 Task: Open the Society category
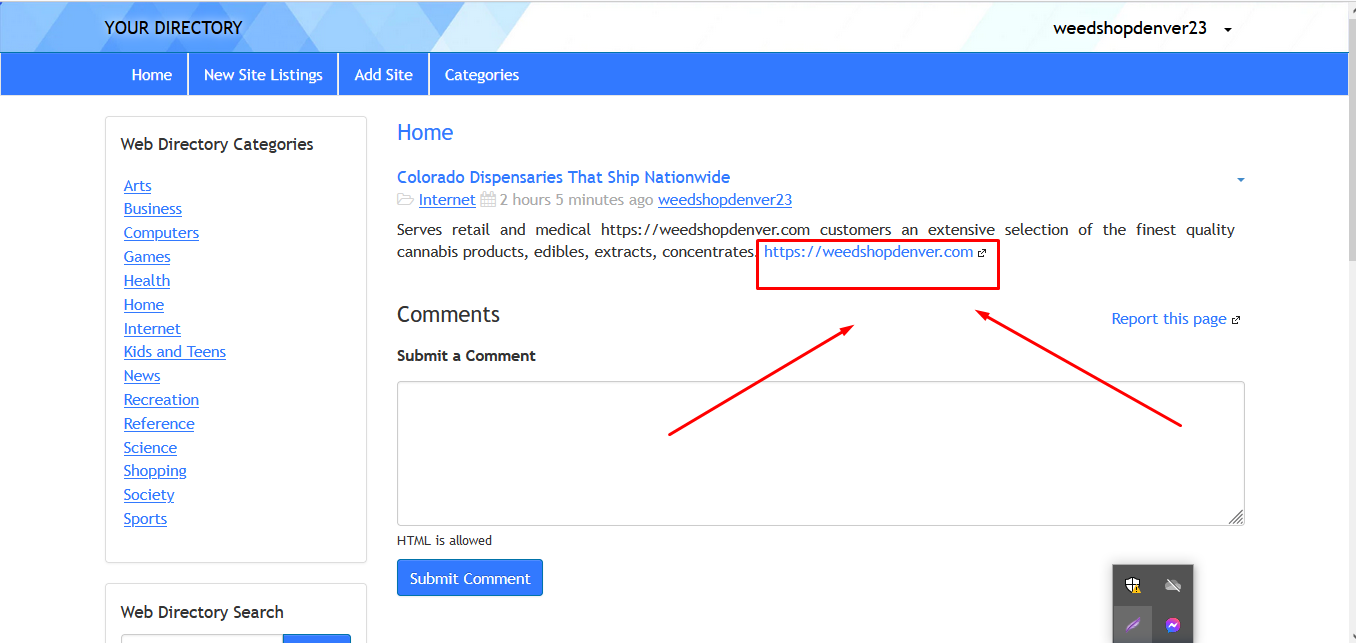point(149,495)
